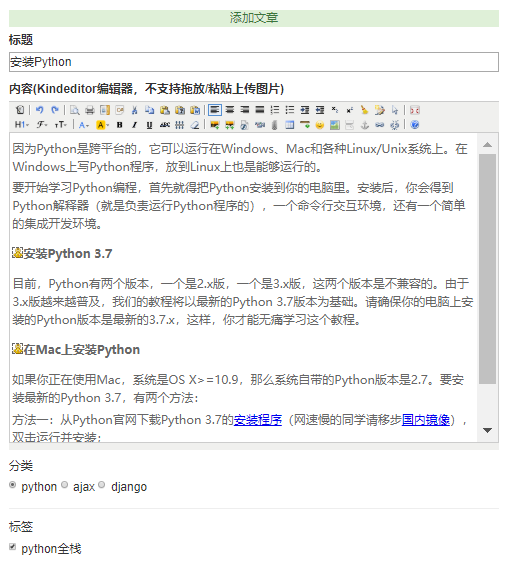This screenshot has width=506, height=562.
Task: Insert a media file
Action: (260, 125)
